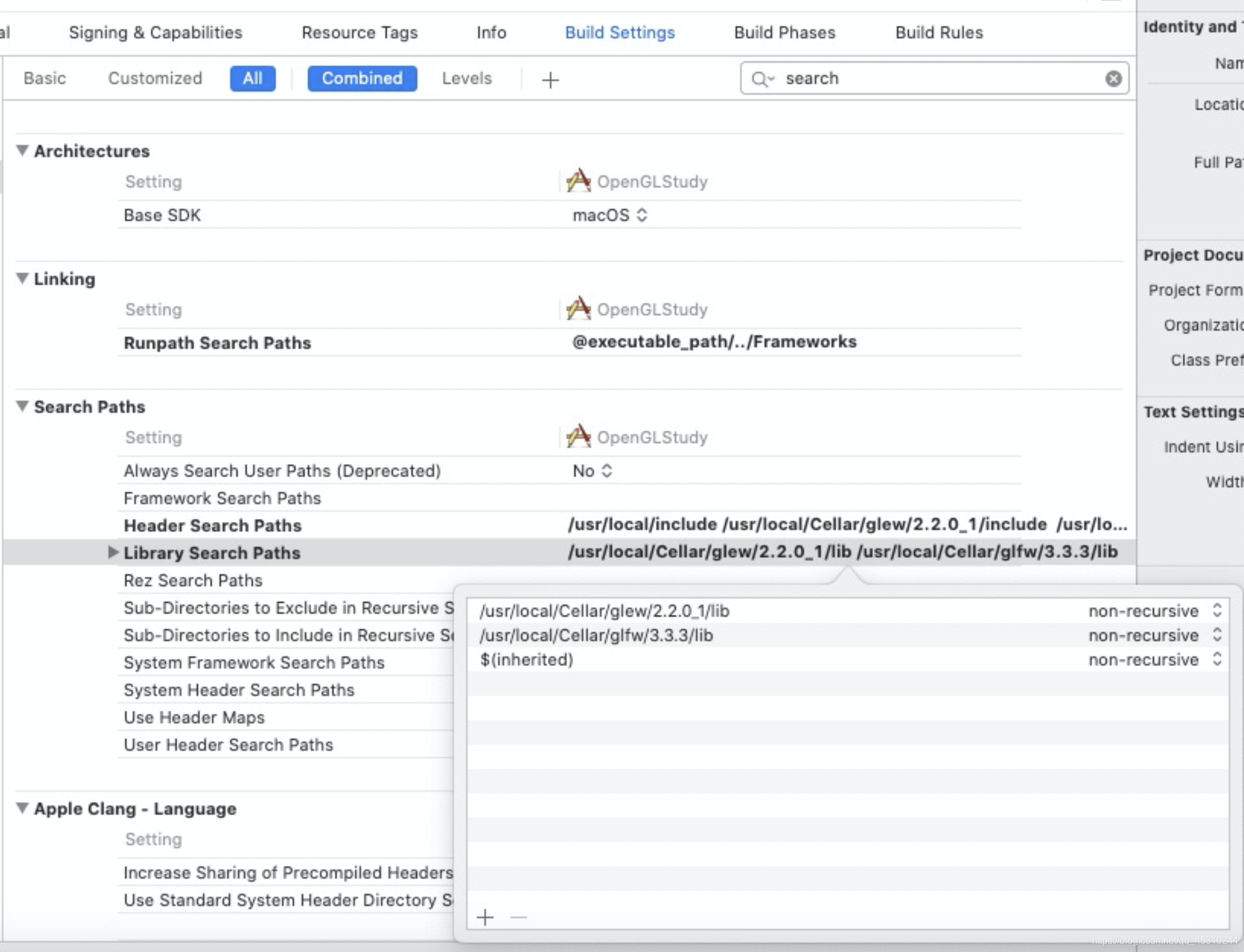1244x952 pixels.
Task: Click OpenGLStudy target icon under Linking
Action: [x=578, y=309]
